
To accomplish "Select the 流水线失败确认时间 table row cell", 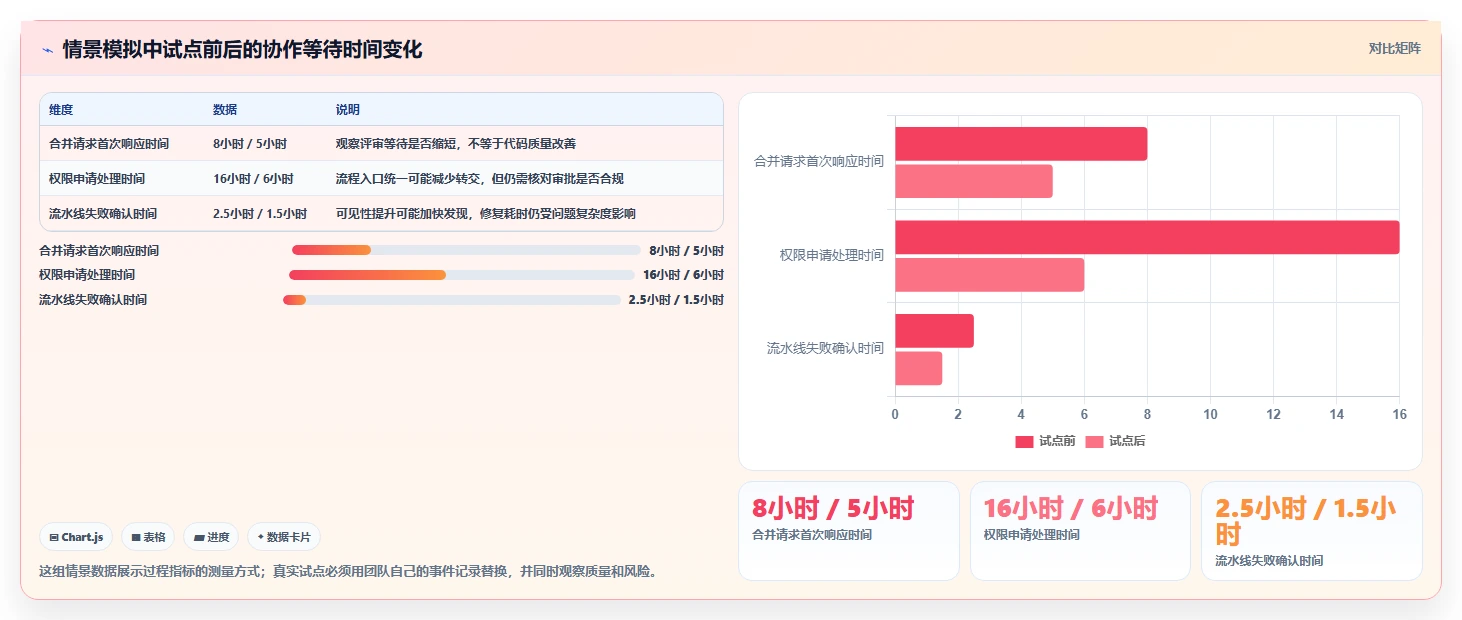I will click(x=103, y=214).
